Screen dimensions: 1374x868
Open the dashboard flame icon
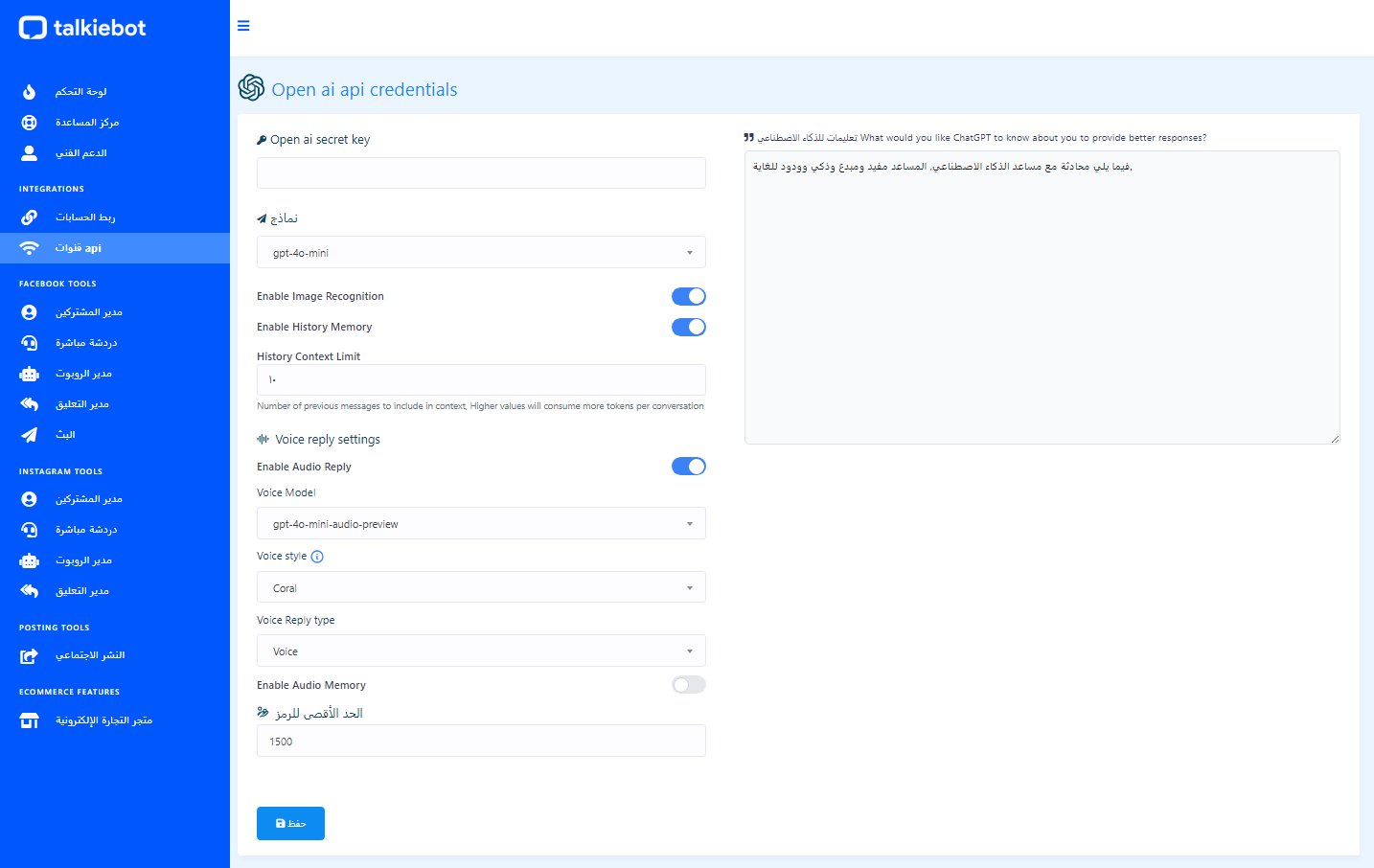[x=30, y=92]
